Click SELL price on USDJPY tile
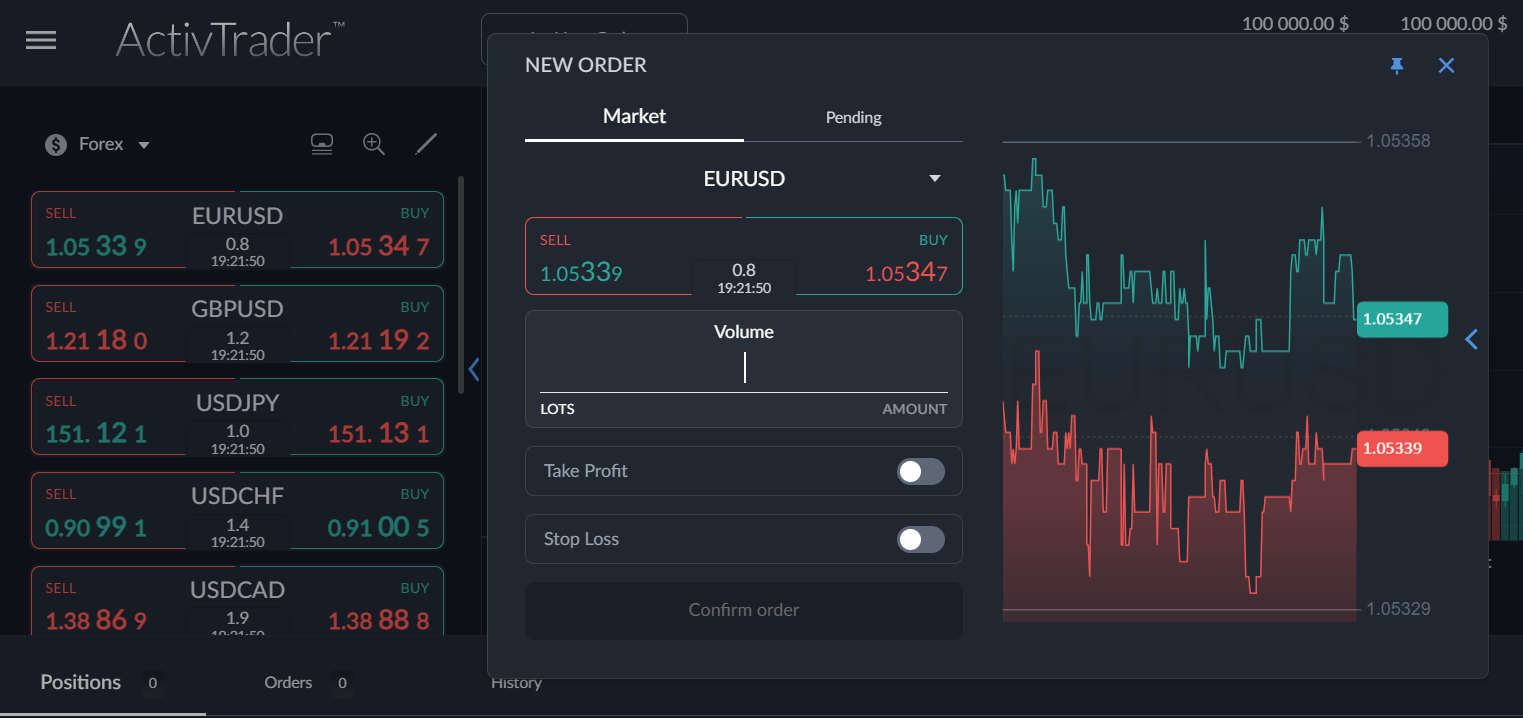1523x718 pixels. click(x=96, y=434)
